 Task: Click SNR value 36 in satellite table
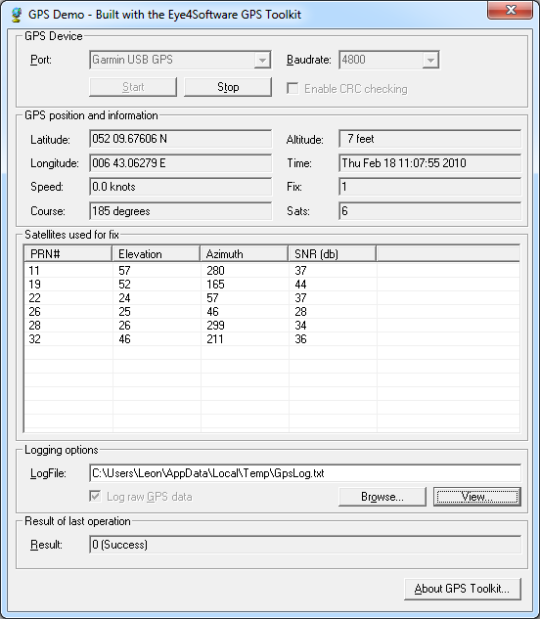tap(300, 339)
